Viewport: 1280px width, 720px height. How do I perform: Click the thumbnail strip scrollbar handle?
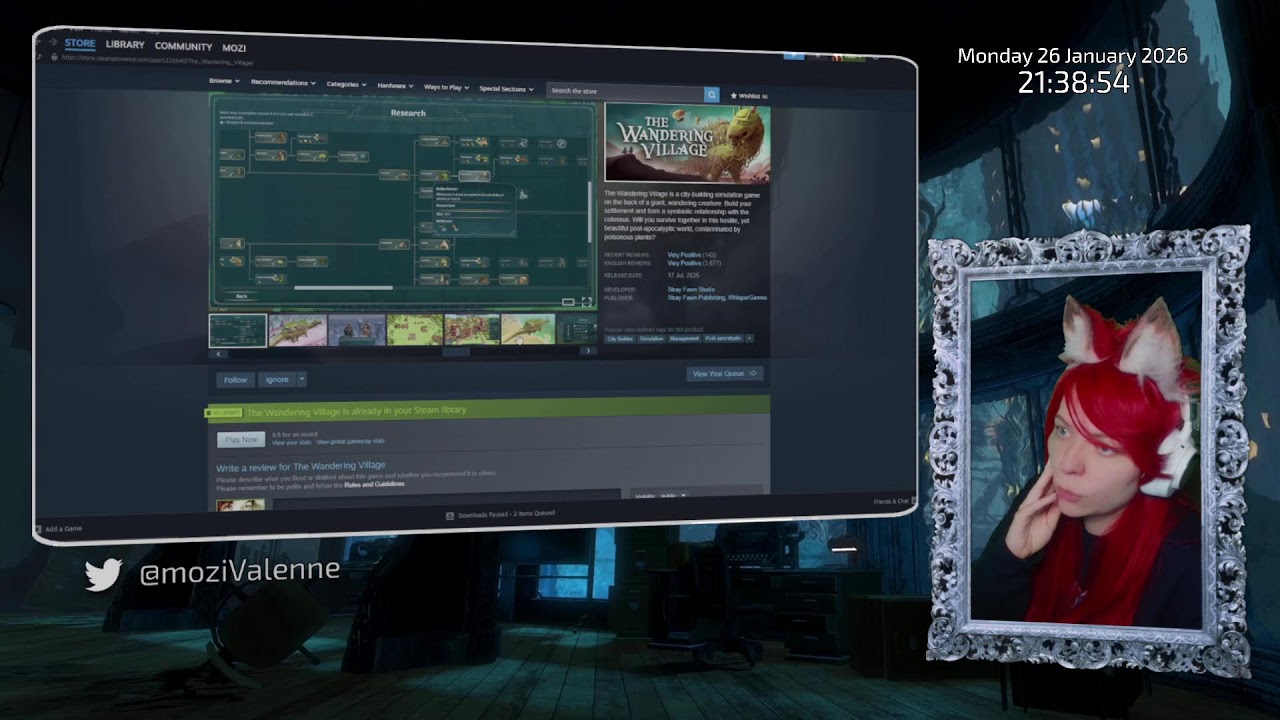(456, 352)
